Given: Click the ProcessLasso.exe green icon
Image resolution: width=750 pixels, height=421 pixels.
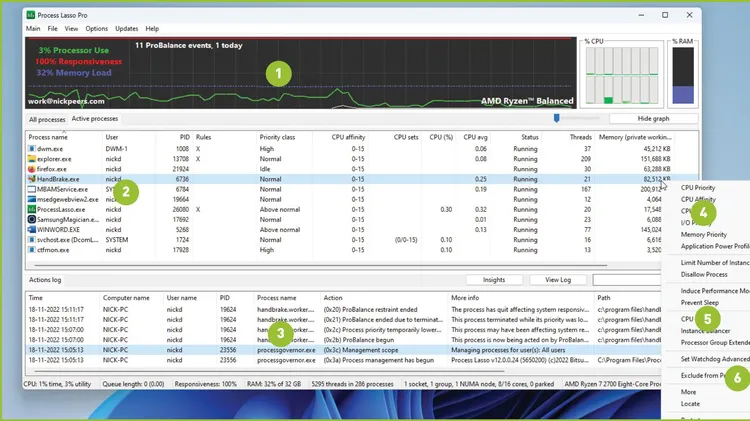Looking at the screenshot, I should pyautogui.click(x=32, y=209).
